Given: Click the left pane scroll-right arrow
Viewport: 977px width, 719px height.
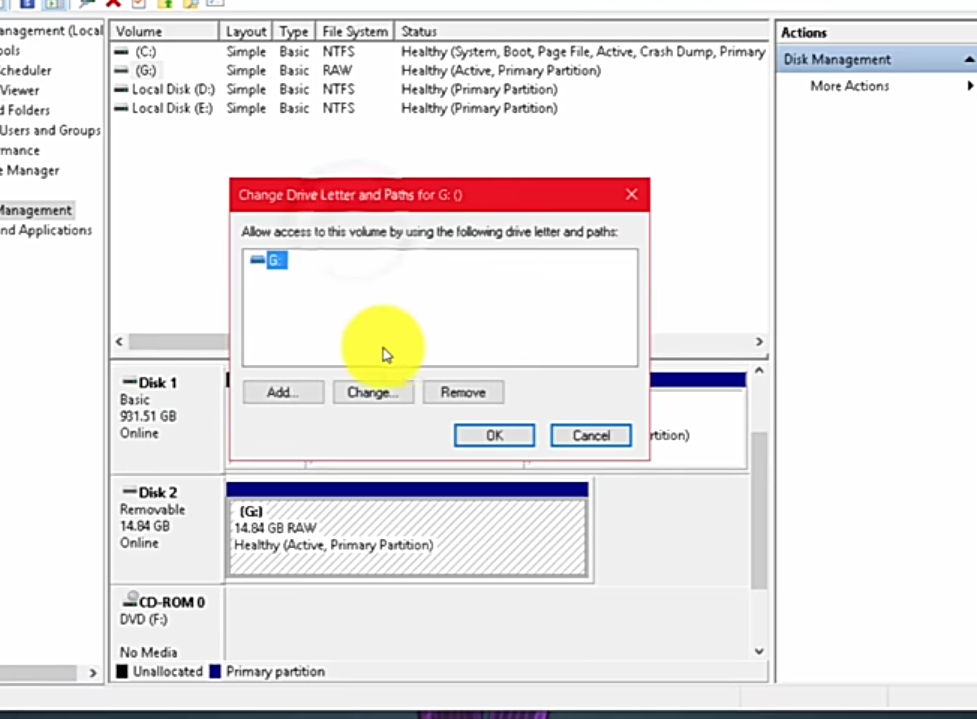Looking at the screenshot, I should coord(93,673).
